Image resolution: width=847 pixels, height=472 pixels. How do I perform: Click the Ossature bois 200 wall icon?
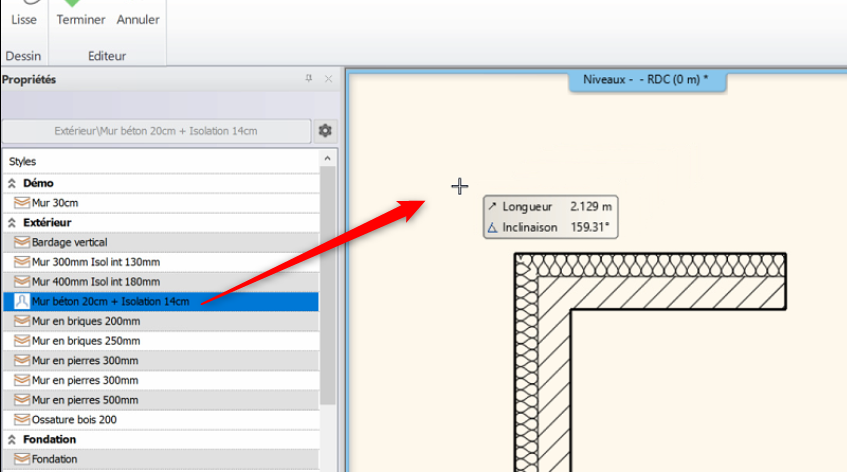(x=22, y=420)
